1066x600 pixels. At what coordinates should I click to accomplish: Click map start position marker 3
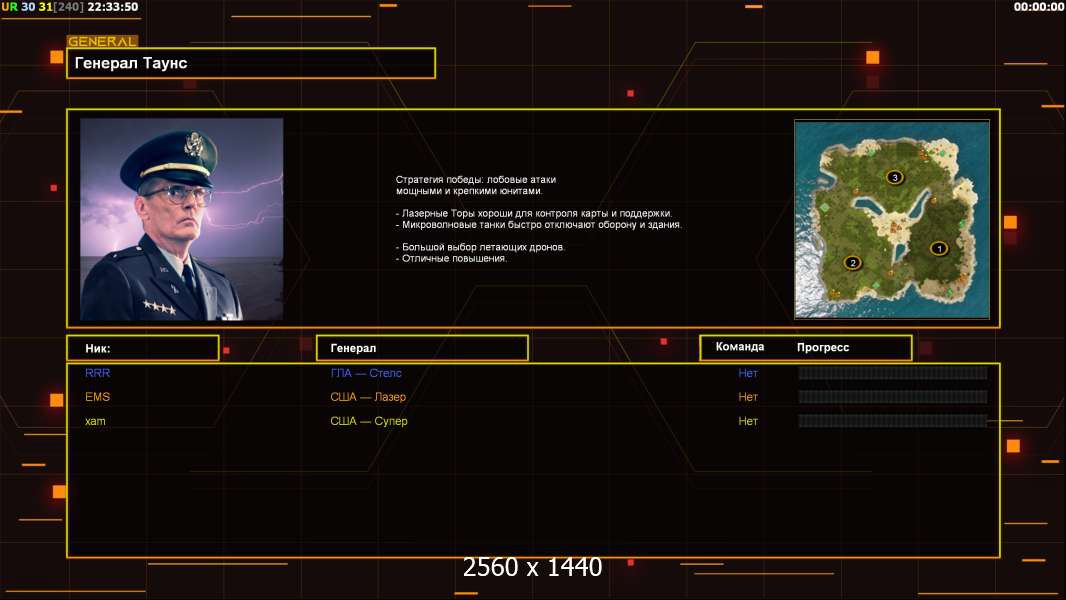[895, 177]
